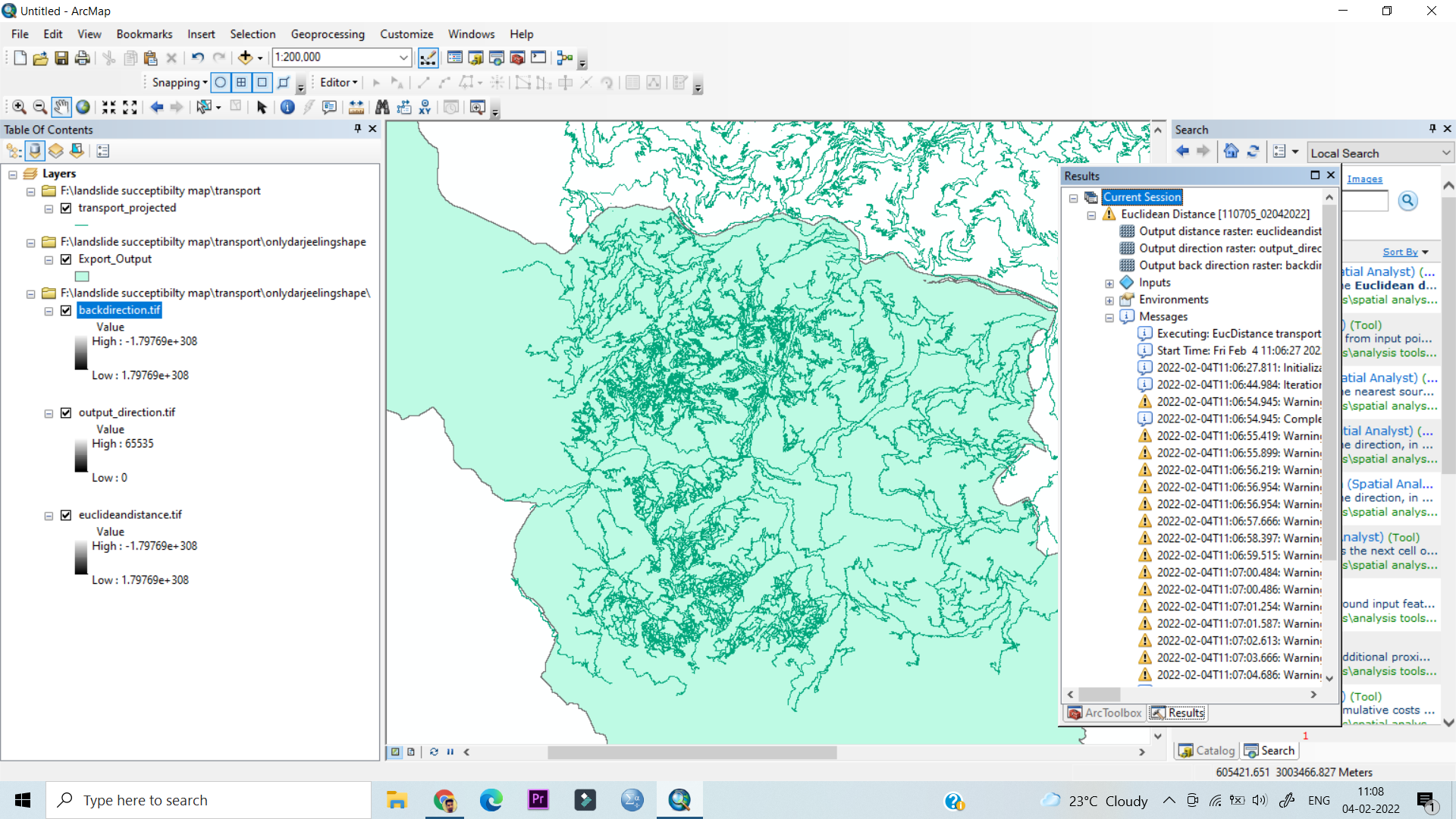Open the Go To XY tool

coord(425,107)
